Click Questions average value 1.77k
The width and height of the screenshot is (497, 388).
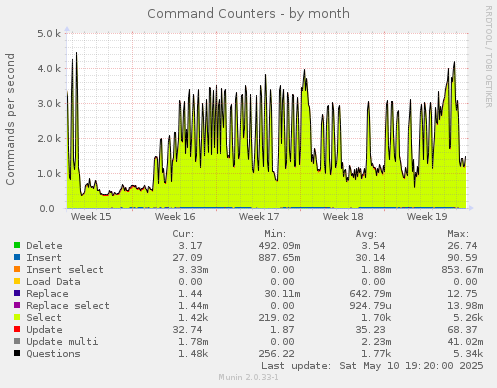coord(376,354)
